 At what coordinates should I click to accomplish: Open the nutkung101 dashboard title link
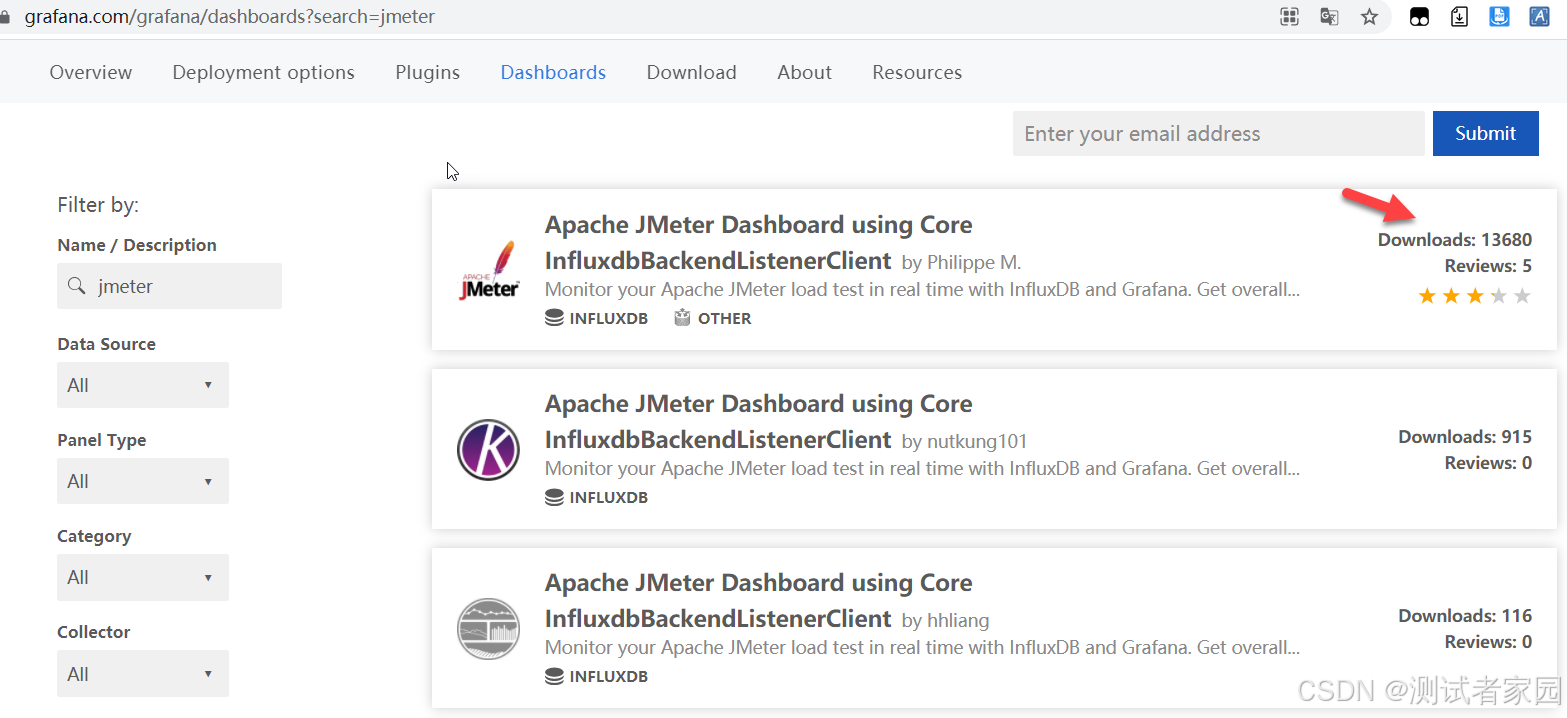[759, 422]
